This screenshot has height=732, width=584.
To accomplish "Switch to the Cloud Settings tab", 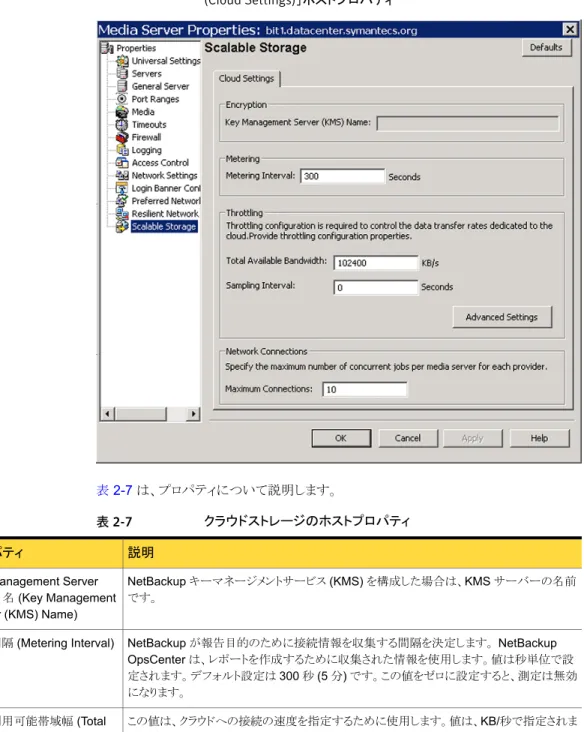I will click(246, 78).
